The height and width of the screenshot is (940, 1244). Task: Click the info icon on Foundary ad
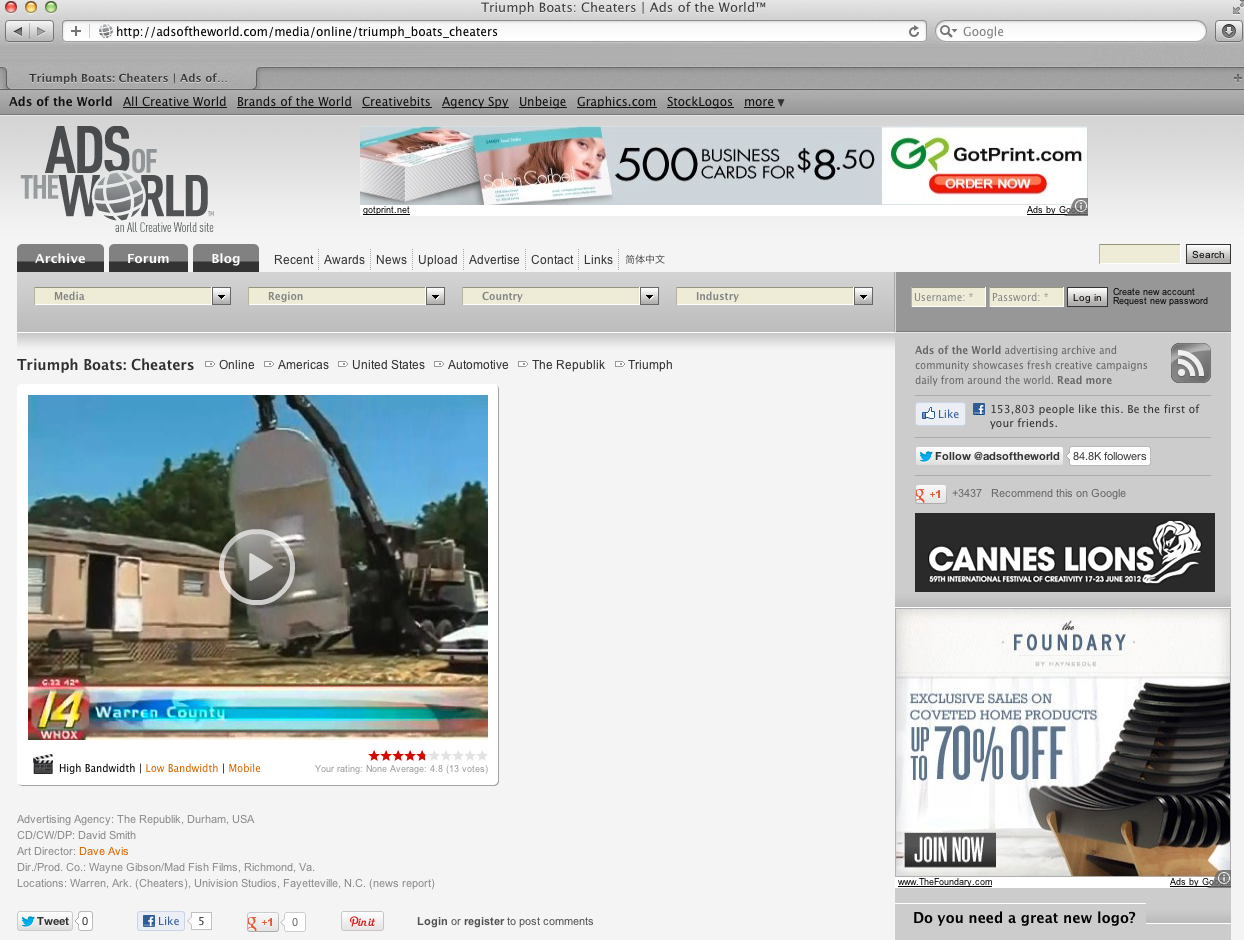1223,879
